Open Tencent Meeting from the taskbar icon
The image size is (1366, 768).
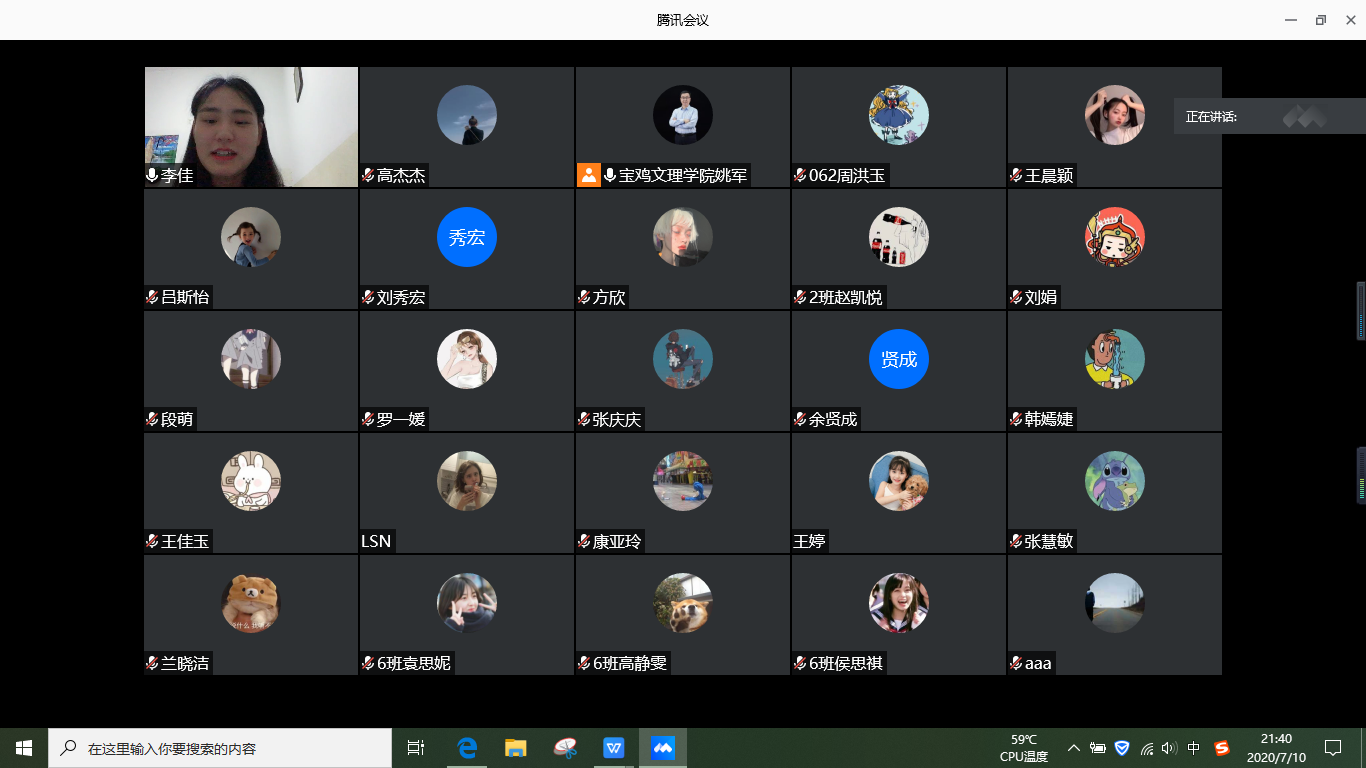pyautogui.click(x=663, y=748)
